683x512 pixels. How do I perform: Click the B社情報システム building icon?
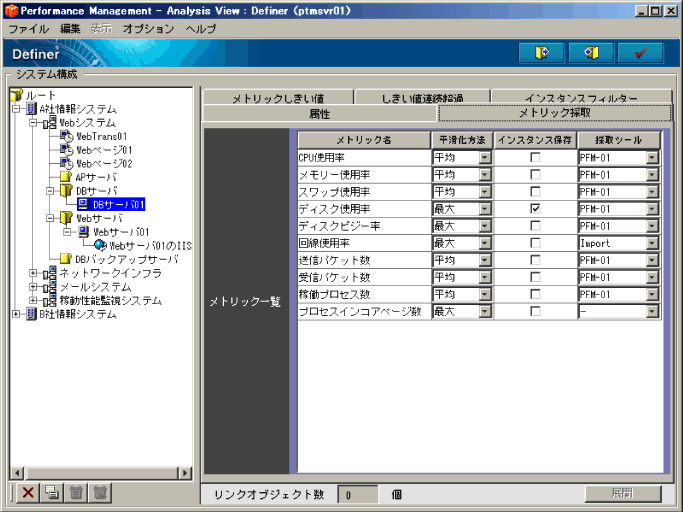[31, 314]
